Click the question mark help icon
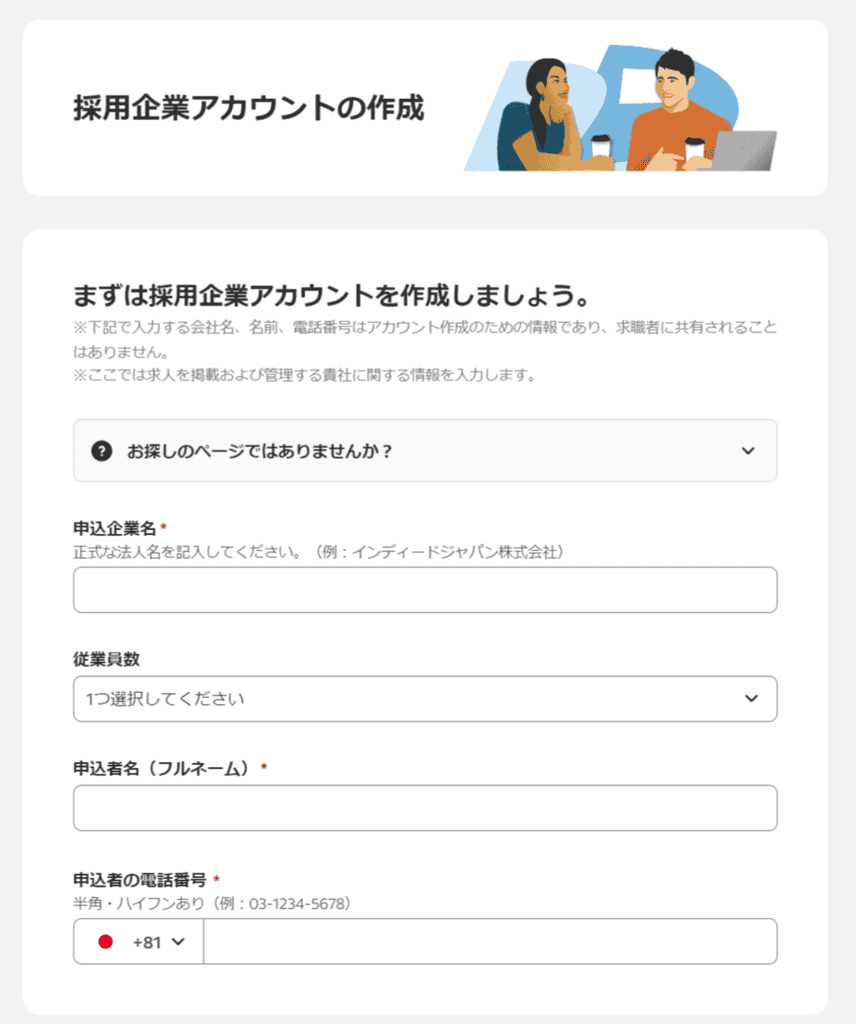This screenshot has width=856, height=1024. tap(101, 451)
